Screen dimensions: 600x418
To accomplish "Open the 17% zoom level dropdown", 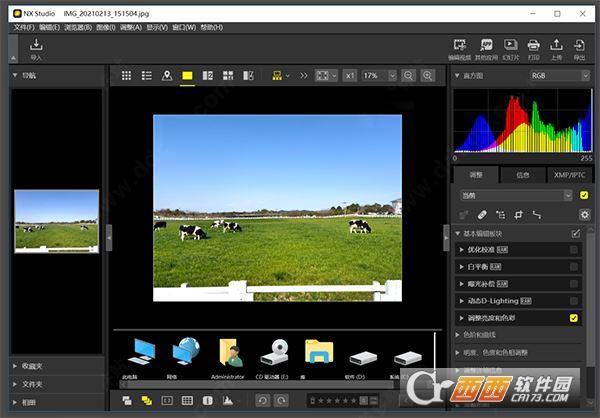I will (378, 75).
